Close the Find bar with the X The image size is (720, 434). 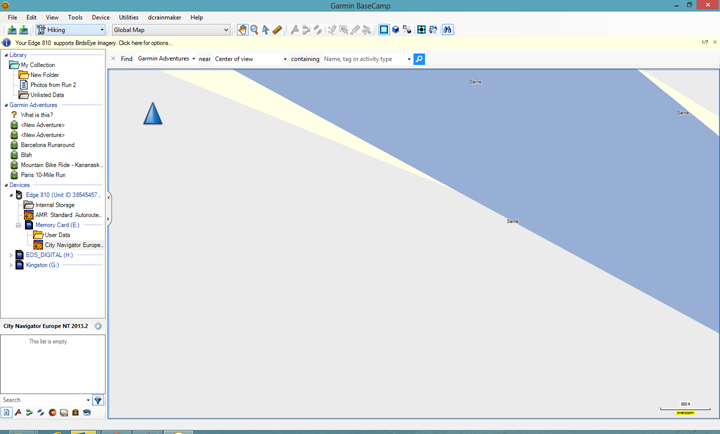pyautogui.click(x=113, y=59)
